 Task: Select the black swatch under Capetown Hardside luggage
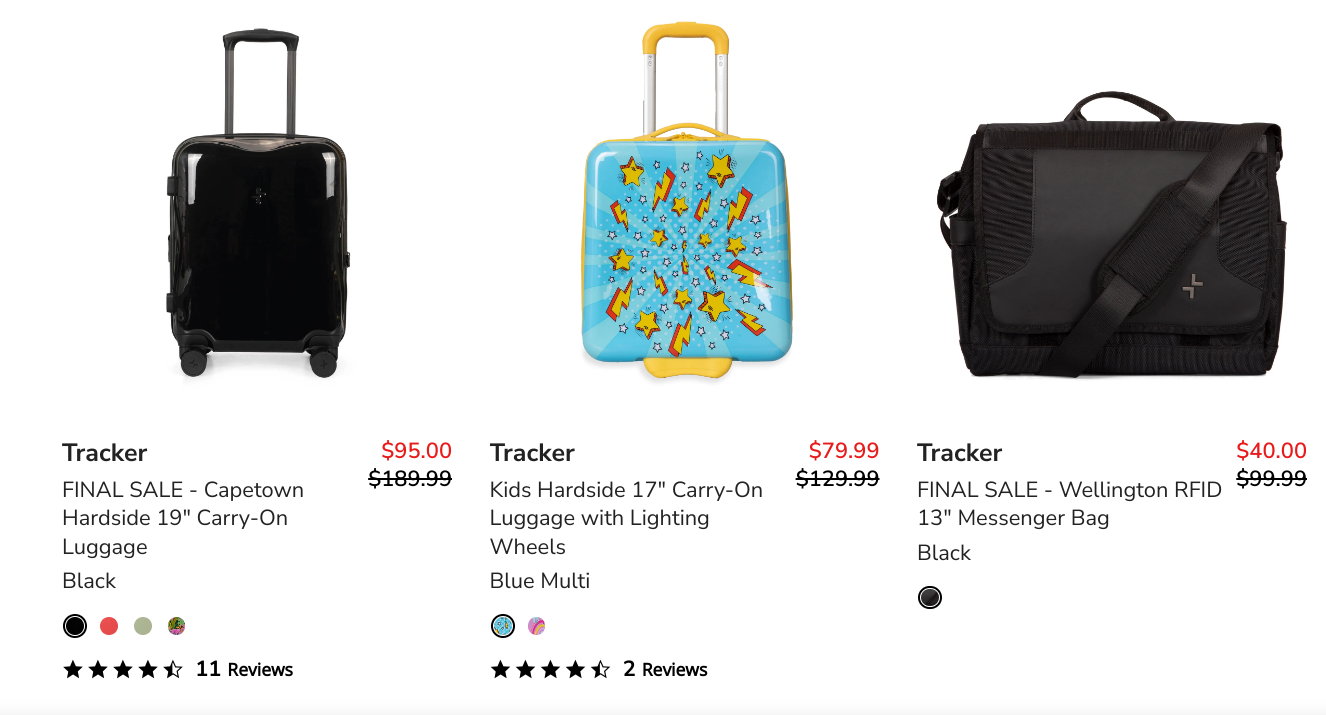pos(75,626)
